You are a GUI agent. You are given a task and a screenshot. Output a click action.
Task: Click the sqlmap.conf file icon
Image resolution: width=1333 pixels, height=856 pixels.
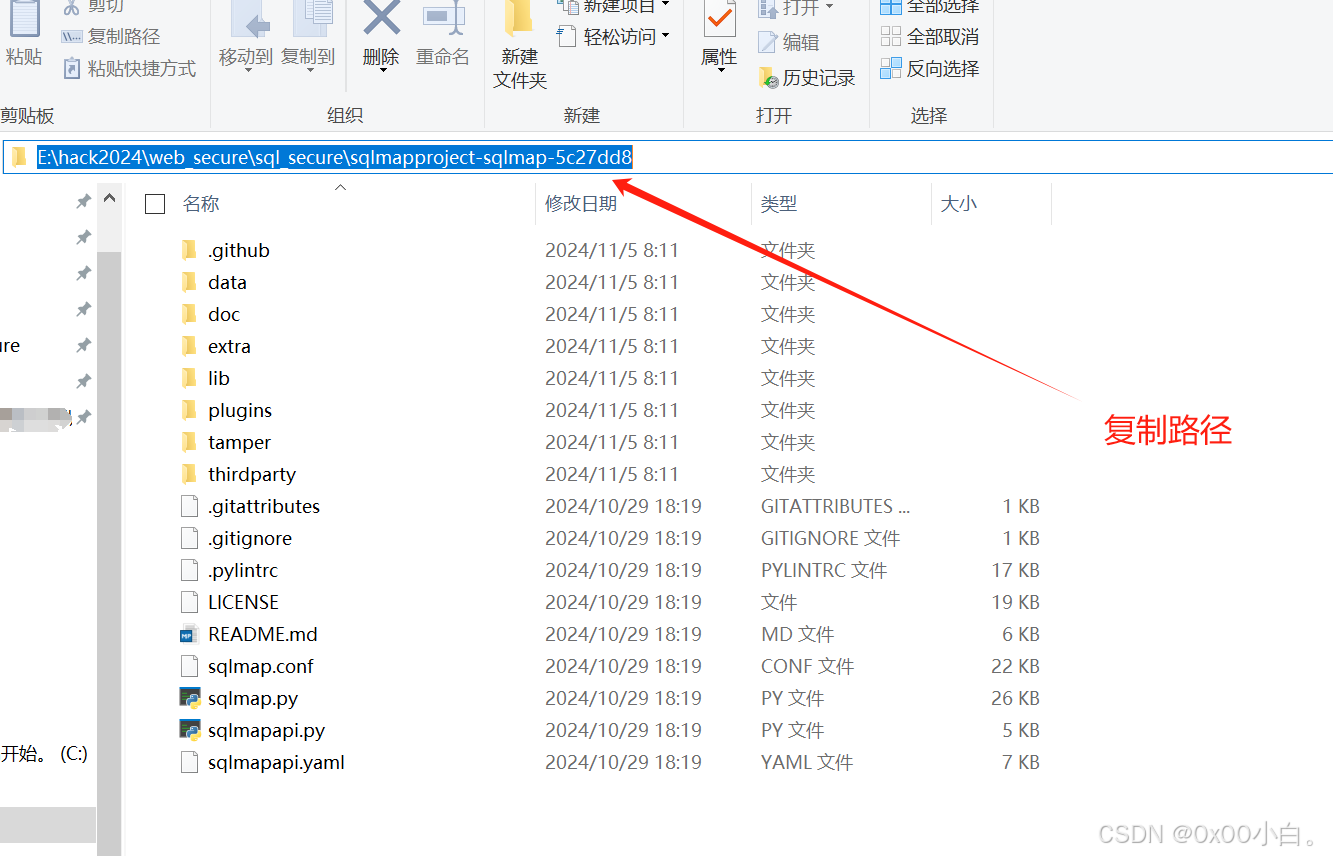[x=189, y=666]
